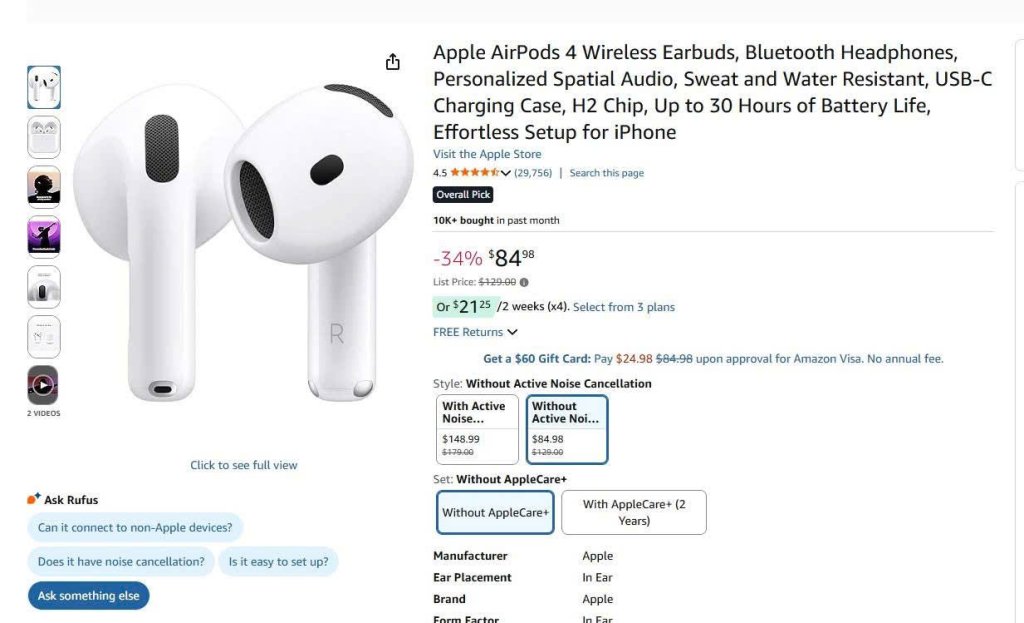Open the 29,756 ratings count link
The height and width of the screenshot is (623, 1024).
coord(533,173)
